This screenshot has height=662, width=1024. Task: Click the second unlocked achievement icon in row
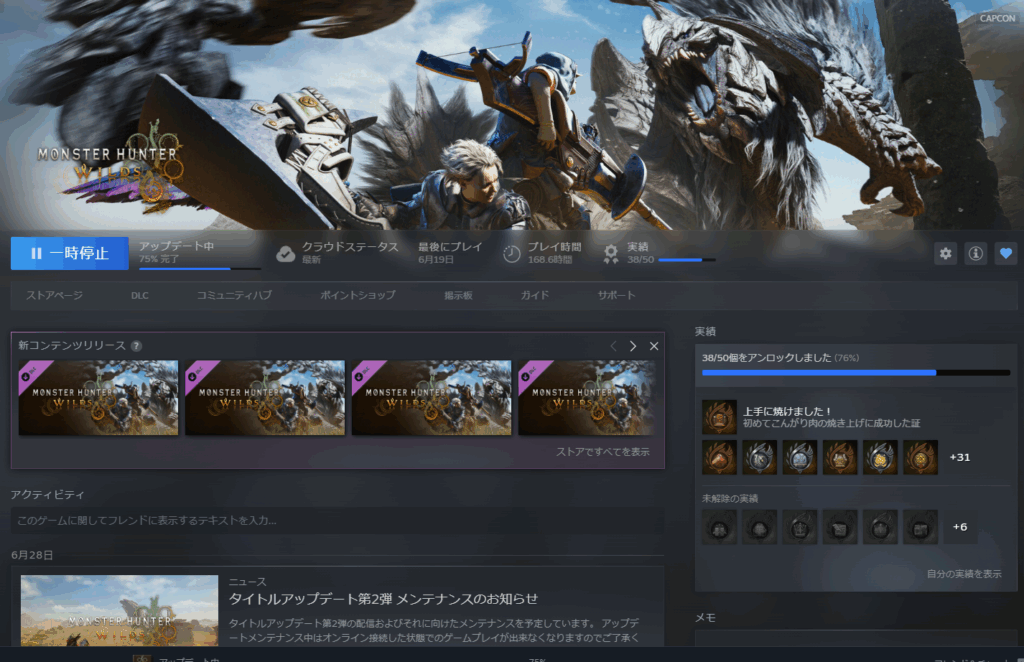click(x=760, y=457)
